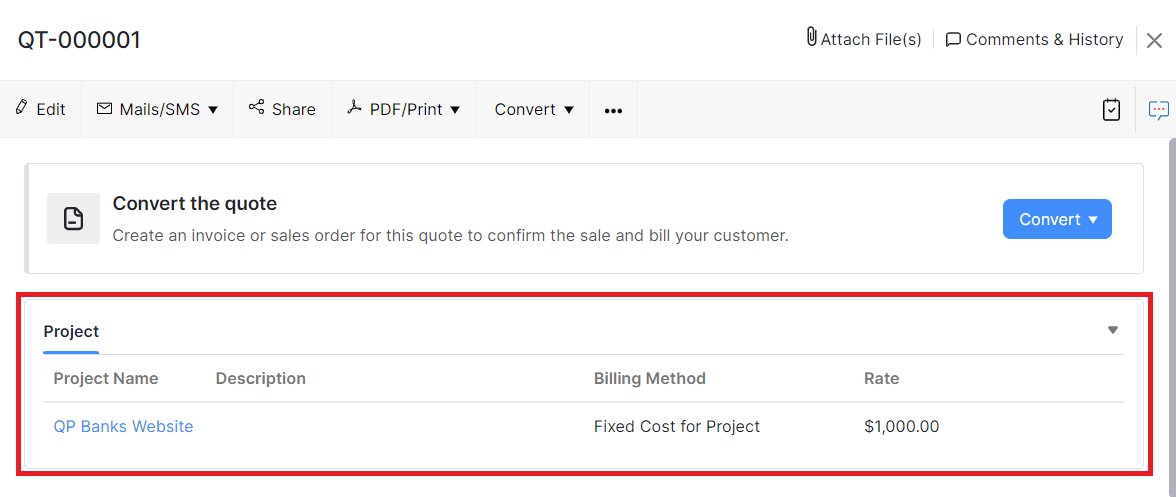
Task: Click the Rate column header
Action: 881,378
